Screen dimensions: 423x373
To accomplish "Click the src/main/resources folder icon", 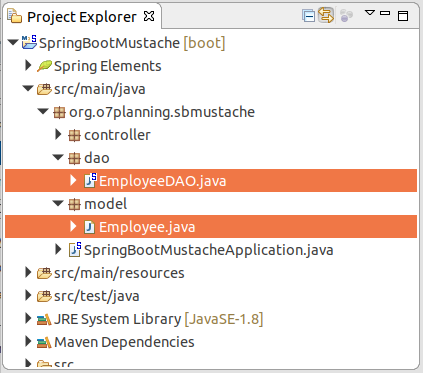I will point(44,273).
